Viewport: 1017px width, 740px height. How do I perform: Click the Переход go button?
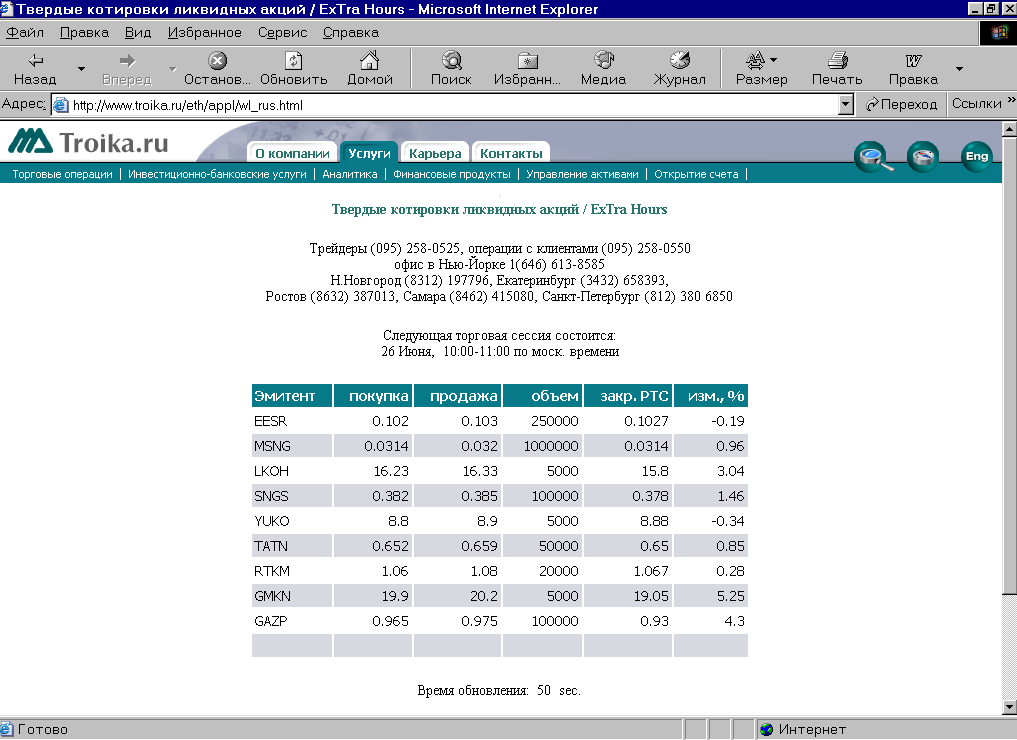tap(901, 104)
